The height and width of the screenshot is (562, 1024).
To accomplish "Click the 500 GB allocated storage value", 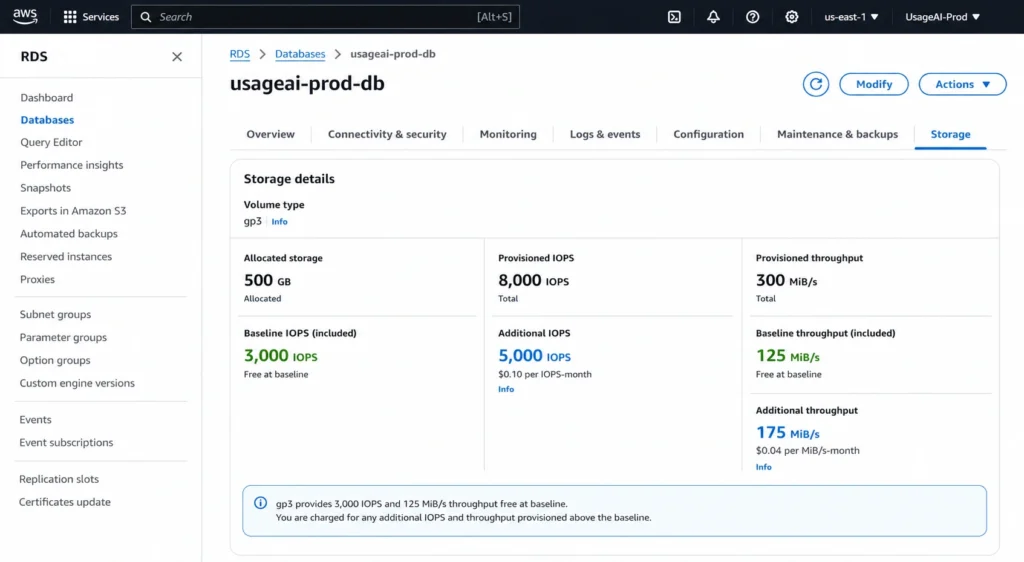I will [267, 281].
